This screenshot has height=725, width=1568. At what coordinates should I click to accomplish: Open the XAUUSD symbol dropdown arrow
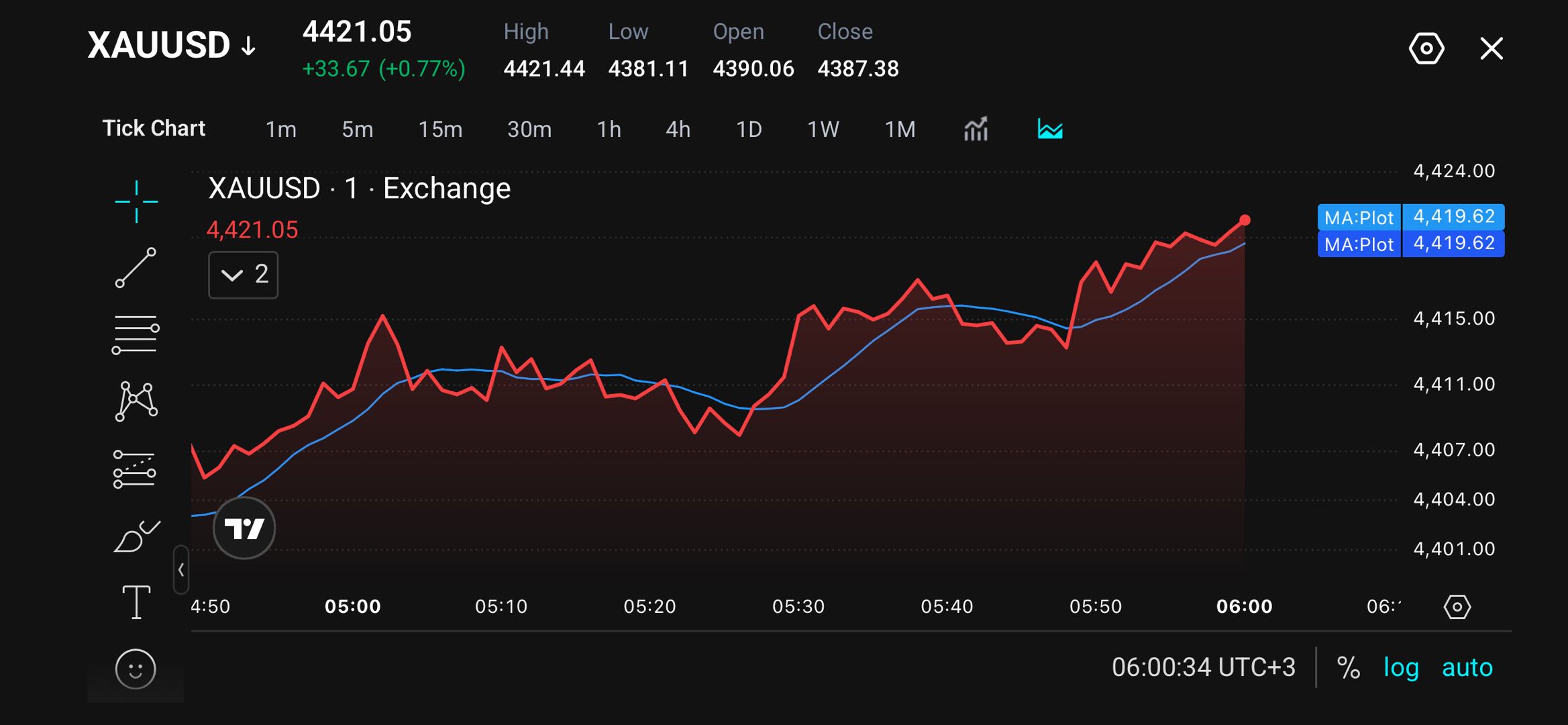coord(249,46)
